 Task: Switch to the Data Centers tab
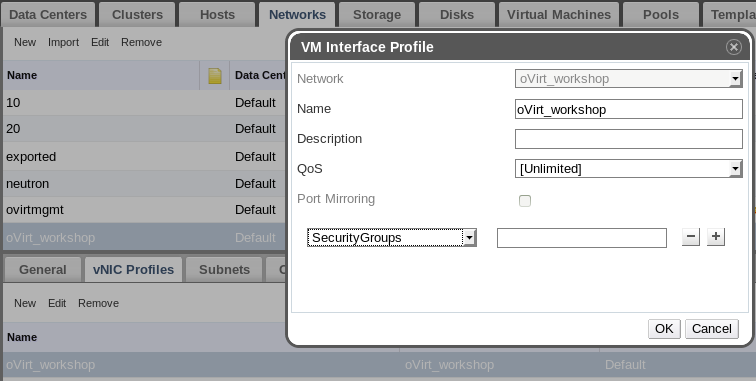pyautogui.click(x=48, y=14)
